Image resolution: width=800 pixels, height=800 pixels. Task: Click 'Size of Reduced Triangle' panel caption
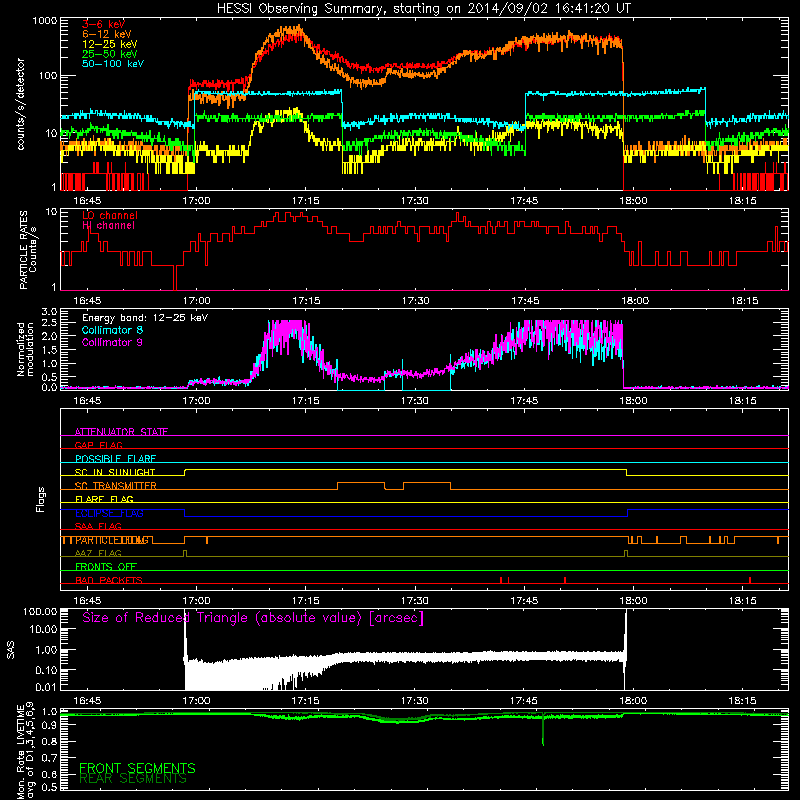click(x=253, y=618)
